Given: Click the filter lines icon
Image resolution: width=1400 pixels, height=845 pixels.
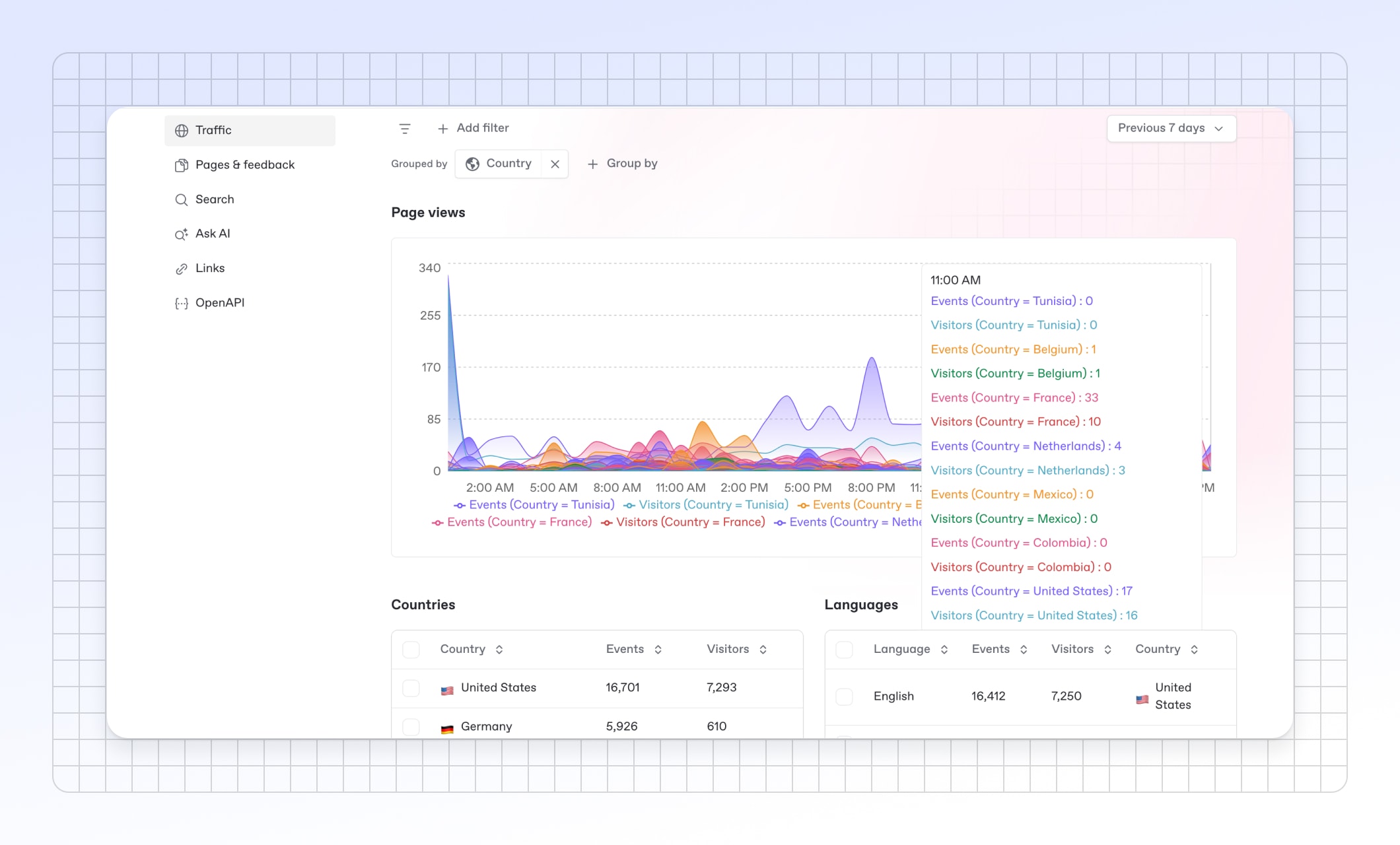Looking at the screenshot, I should [x=405, y=129].
